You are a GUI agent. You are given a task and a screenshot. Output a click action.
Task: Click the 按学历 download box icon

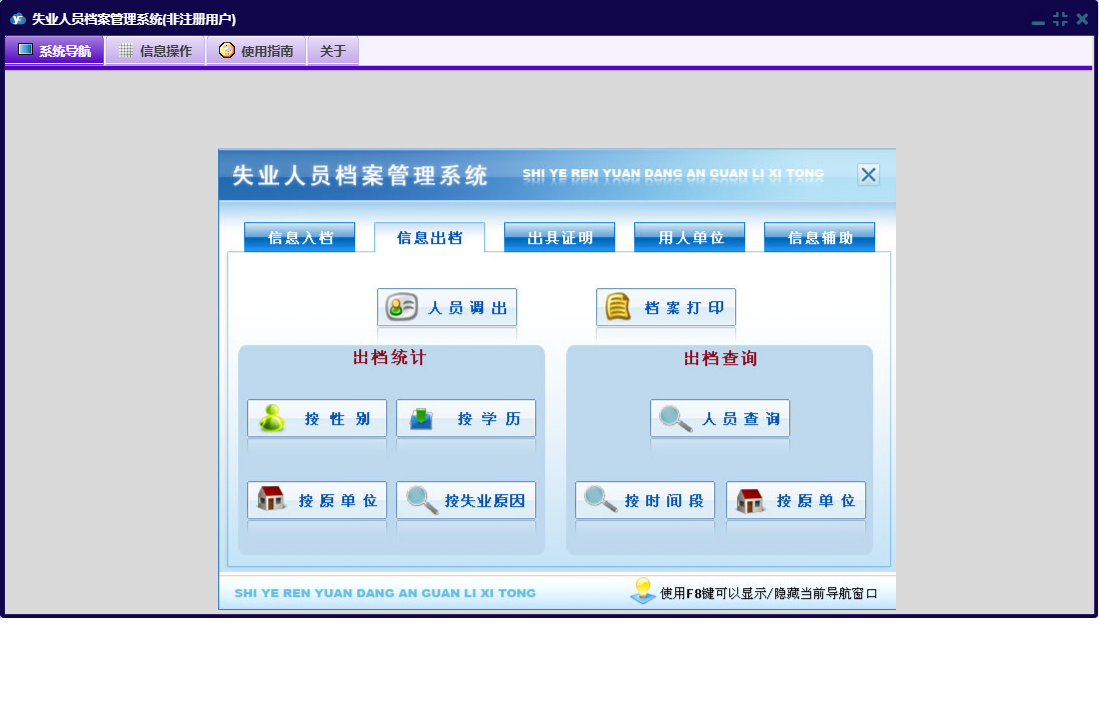[x=421, y=418]
